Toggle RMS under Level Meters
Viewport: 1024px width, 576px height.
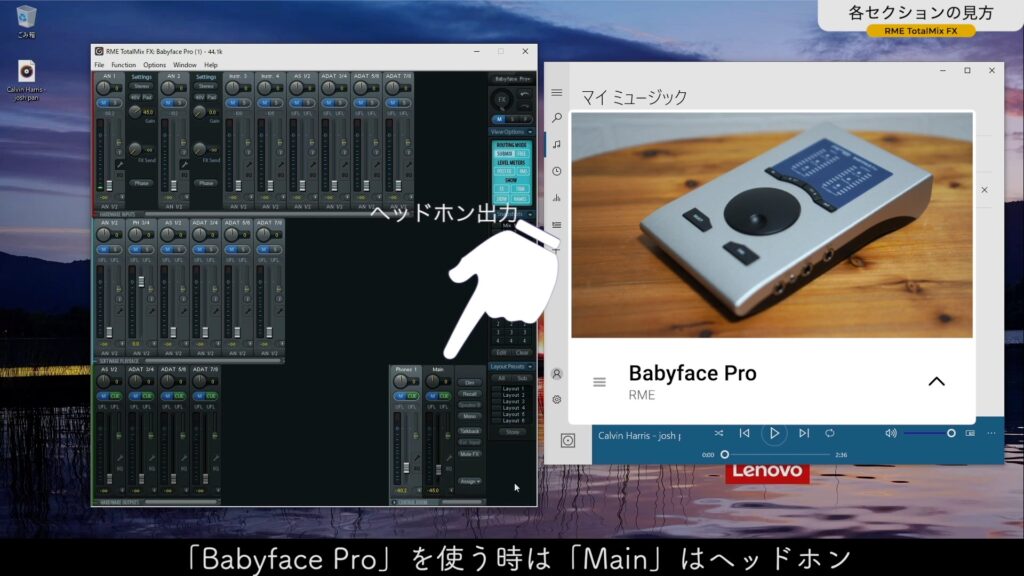[522, 171]
